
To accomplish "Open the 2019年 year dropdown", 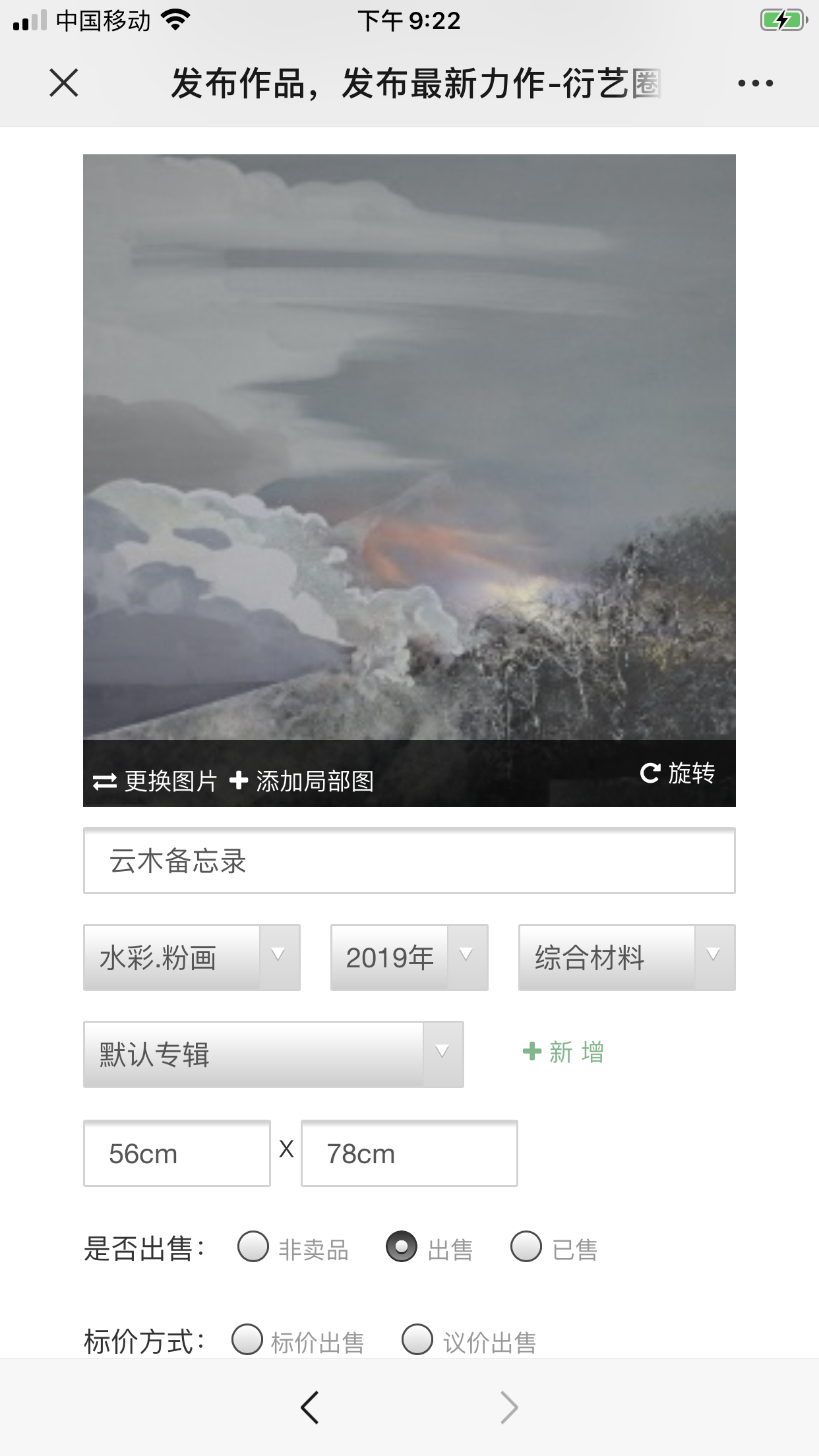I will pos(409,957).
